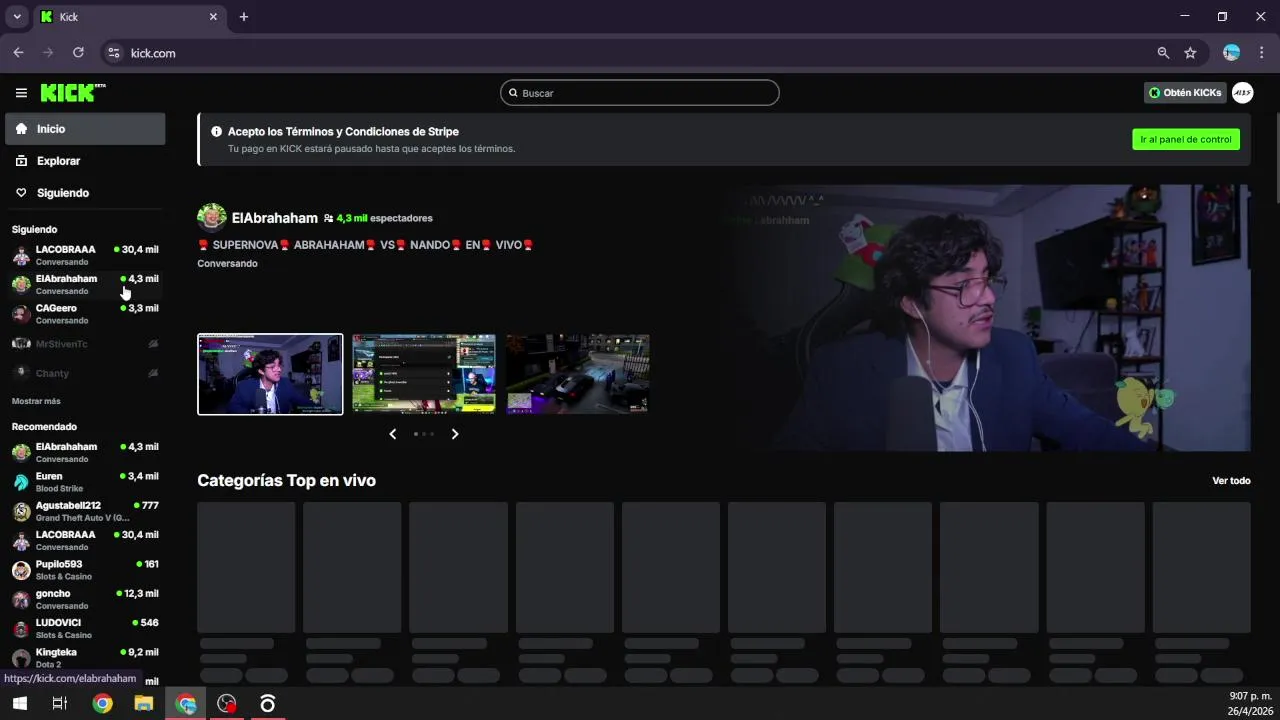Open the Explorar sidebar item
Screen dimensions: 1280x720
(x=85, y=161)
